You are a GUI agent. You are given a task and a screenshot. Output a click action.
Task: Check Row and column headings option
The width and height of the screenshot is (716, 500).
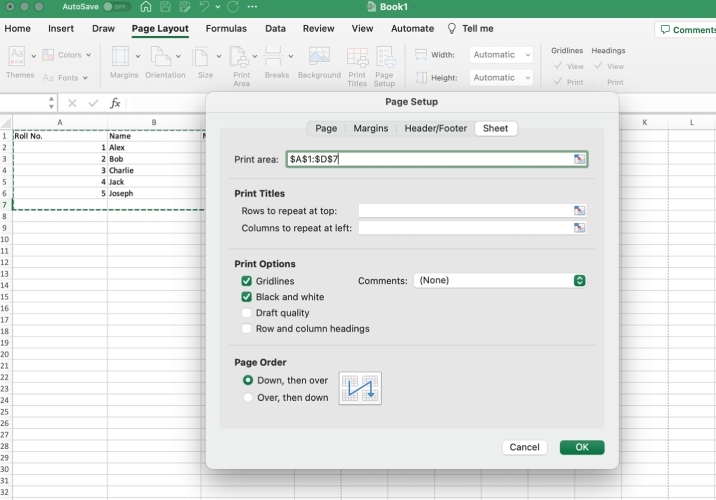pos(247,329)
